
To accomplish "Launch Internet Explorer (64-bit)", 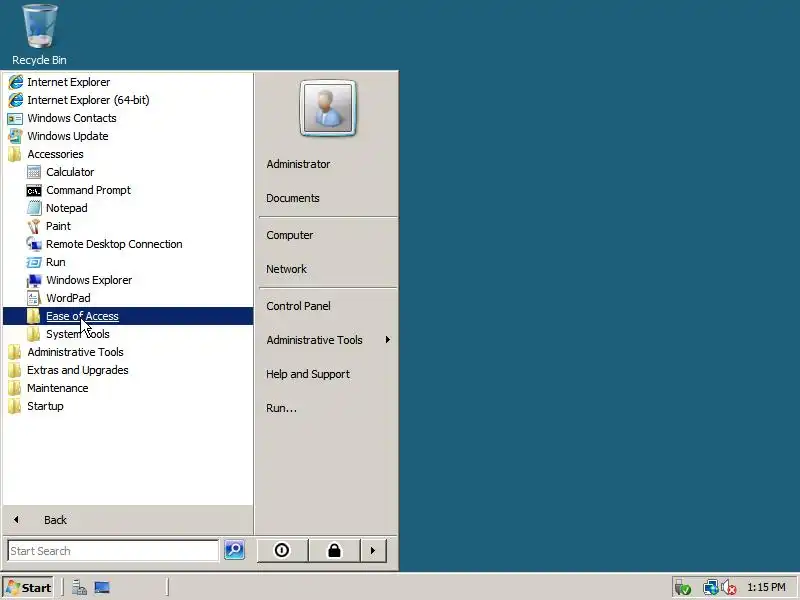I will click(128, 100).
